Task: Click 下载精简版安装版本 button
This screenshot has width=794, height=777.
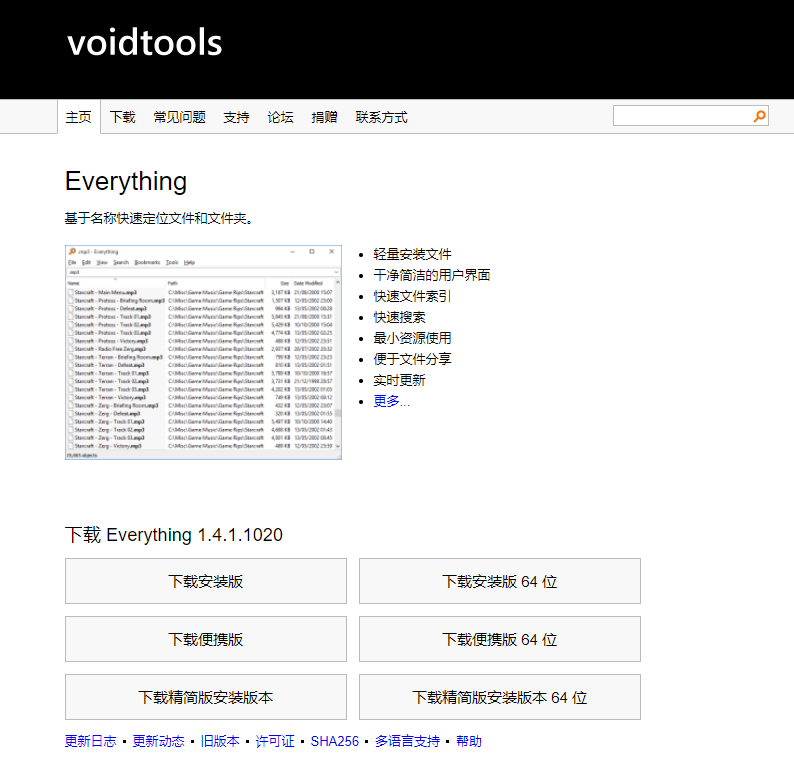Action: coord(206,697)
